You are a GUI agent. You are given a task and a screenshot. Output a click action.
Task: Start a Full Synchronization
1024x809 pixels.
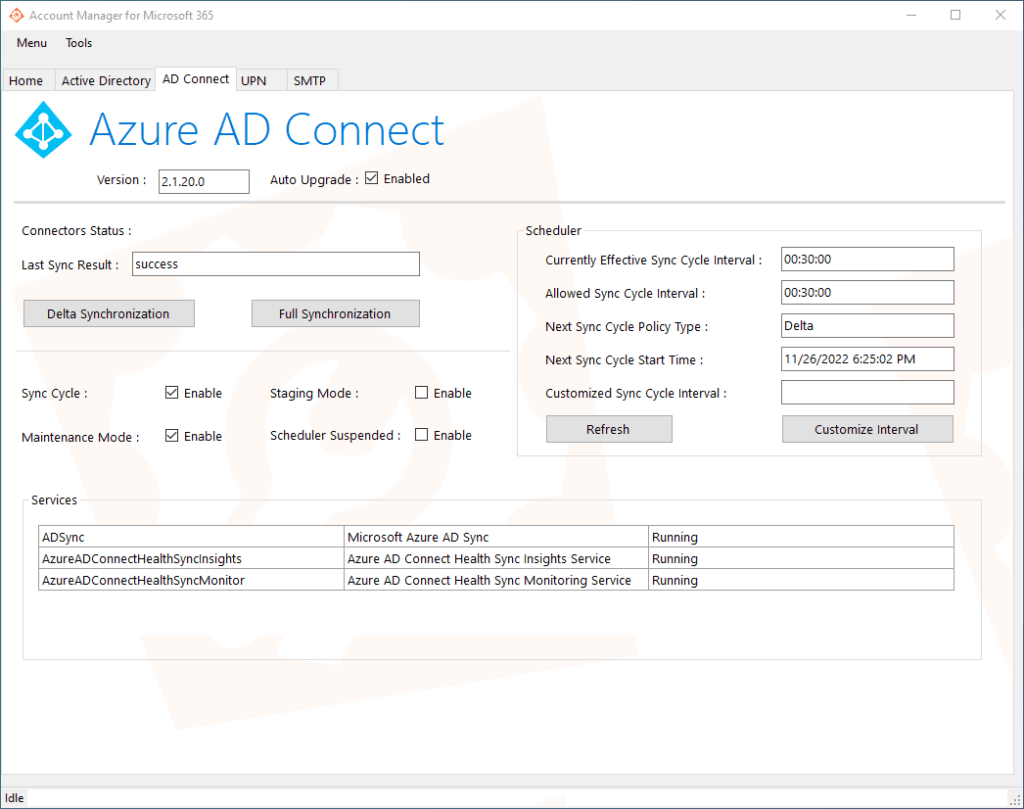pos(335,314)
